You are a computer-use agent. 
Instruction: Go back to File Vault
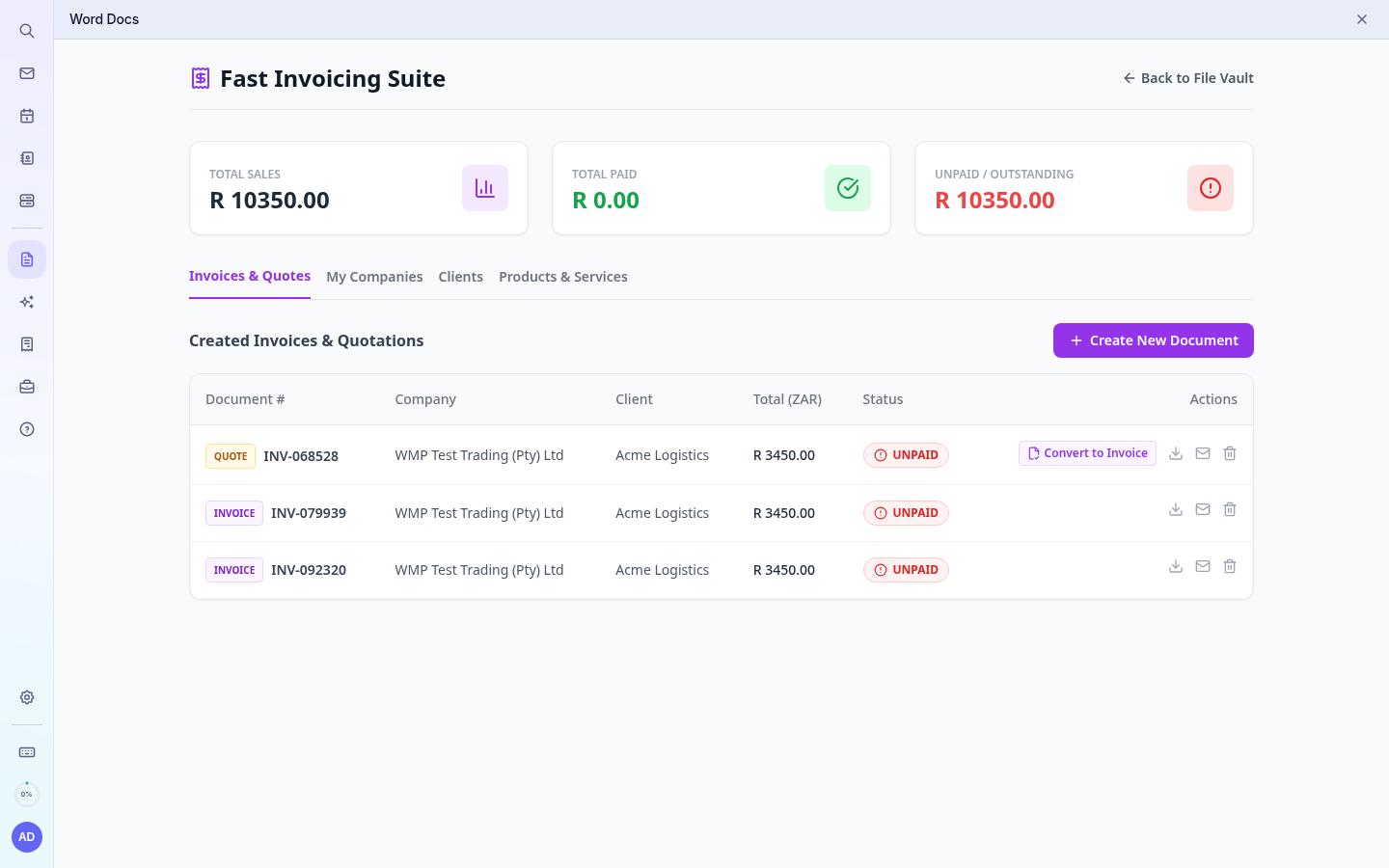1188,78
